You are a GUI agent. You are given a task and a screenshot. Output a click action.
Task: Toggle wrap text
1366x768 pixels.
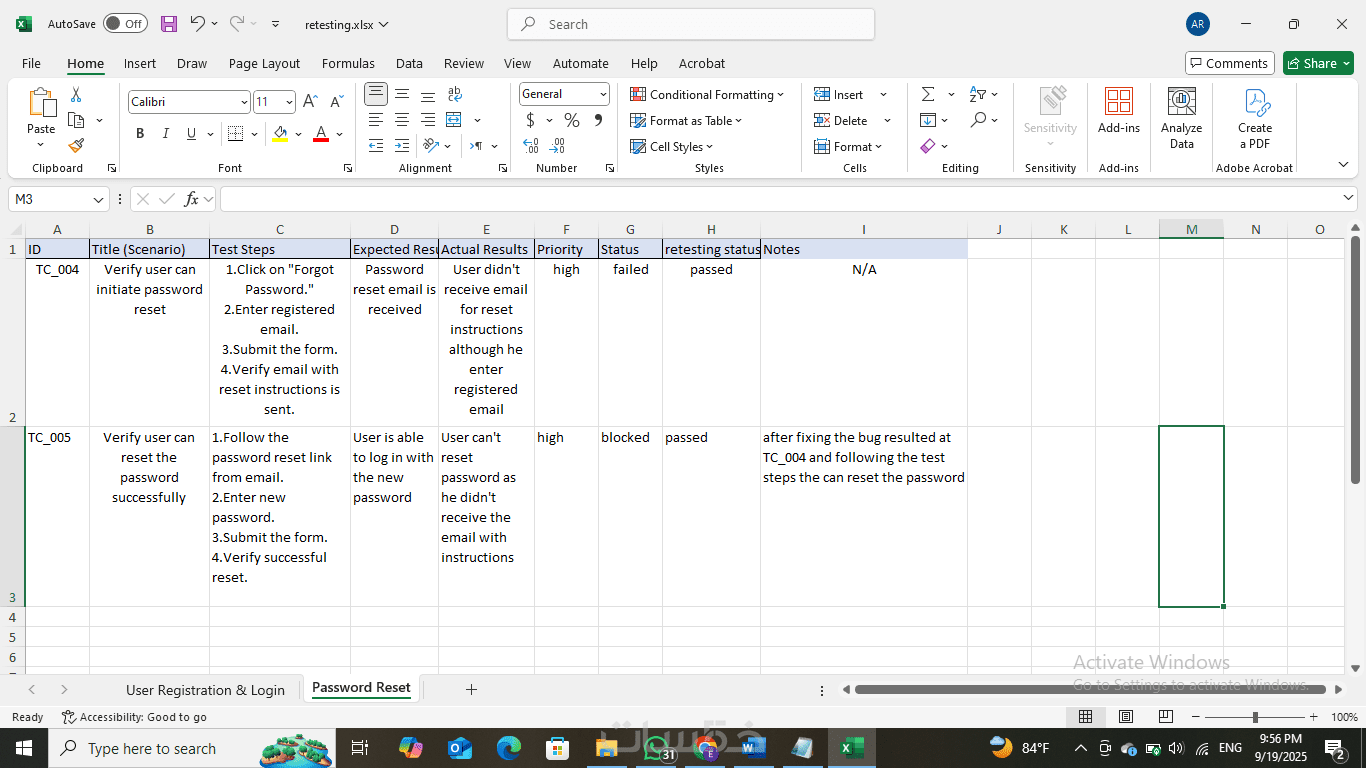coord(454,94)
